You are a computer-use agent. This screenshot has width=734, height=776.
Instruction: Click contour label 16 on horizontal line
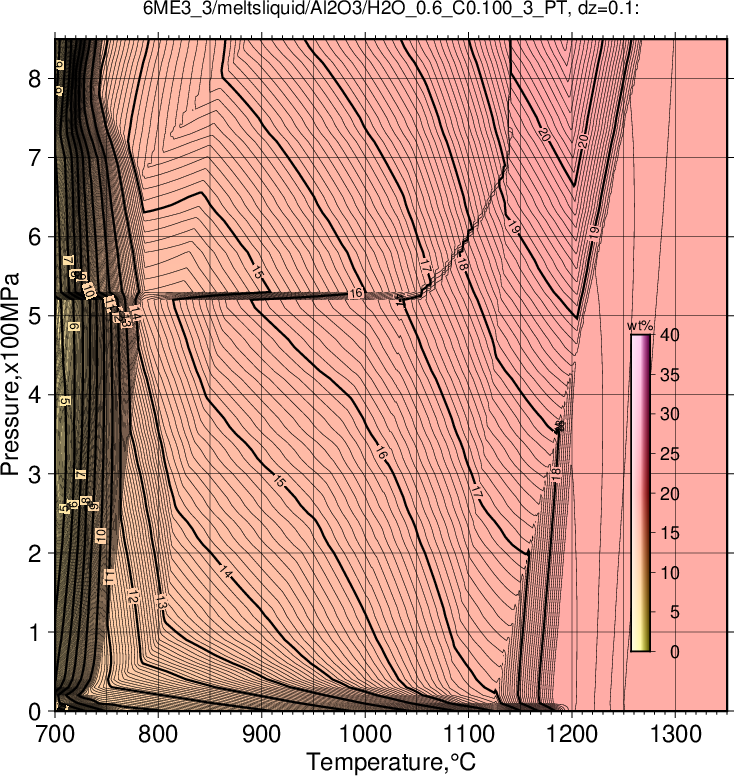pyautogui.click(x=355, y=293)
